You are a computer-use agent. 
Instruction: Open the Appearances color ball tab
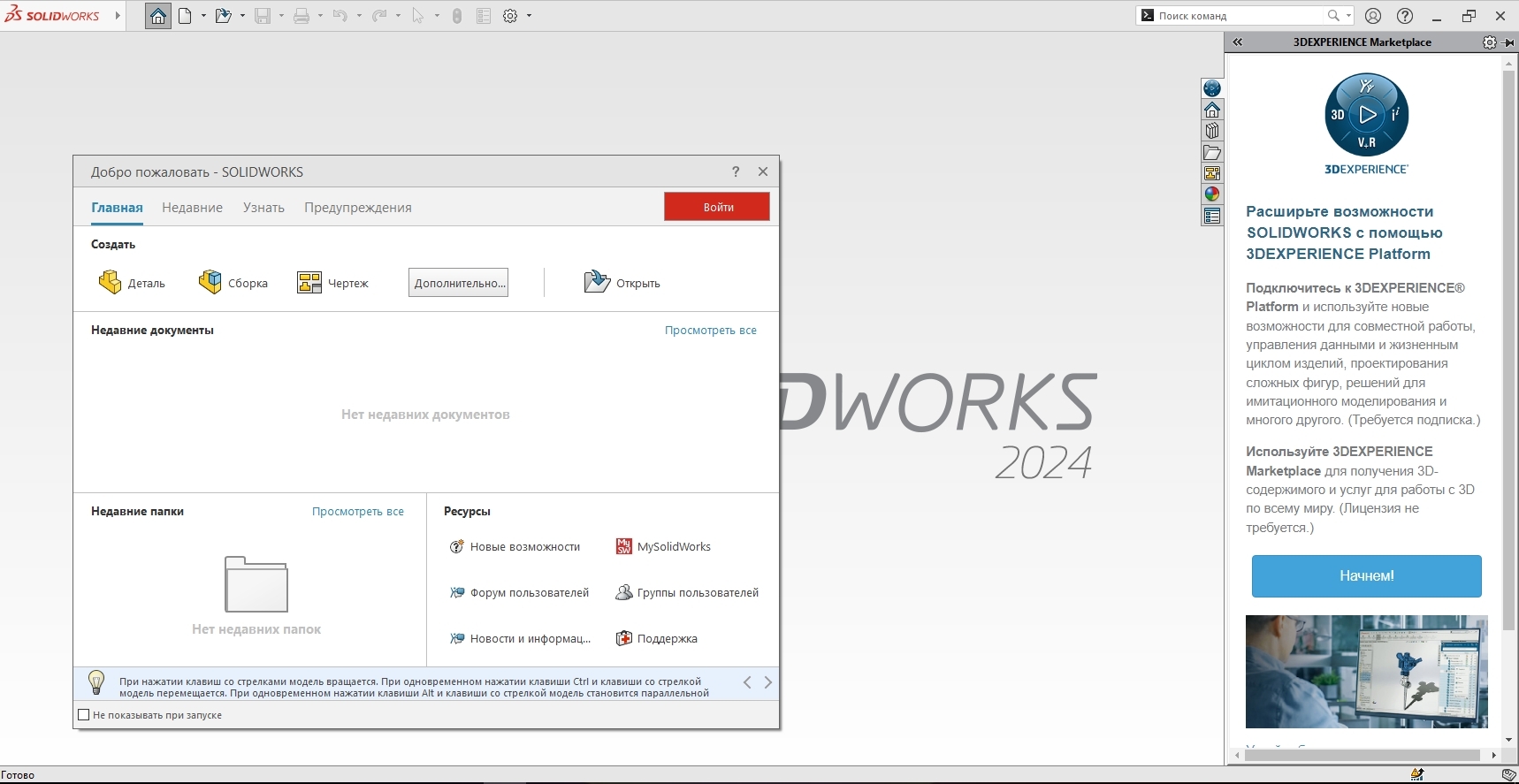(x=1212, y=194)
